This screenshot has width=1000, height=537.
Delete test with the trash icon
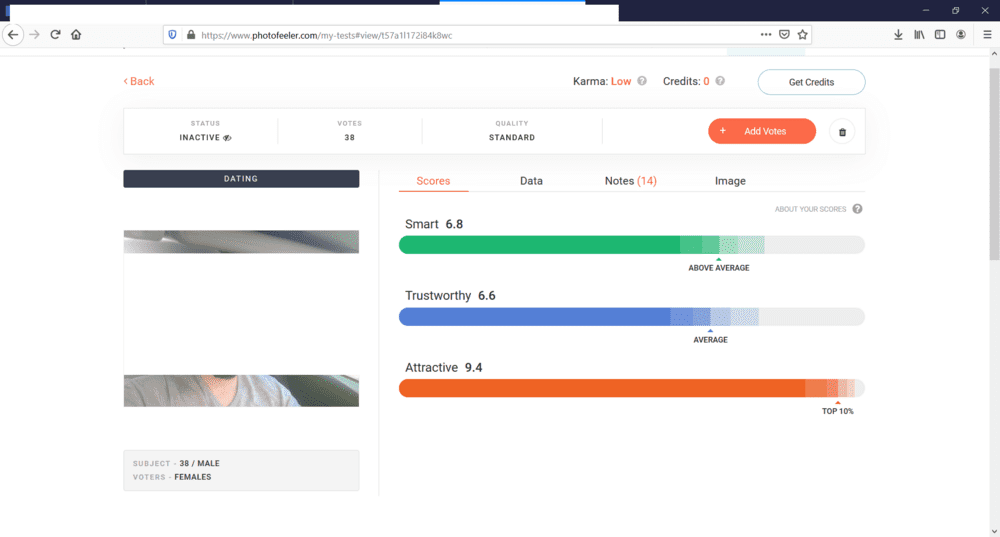coord(842,132)
